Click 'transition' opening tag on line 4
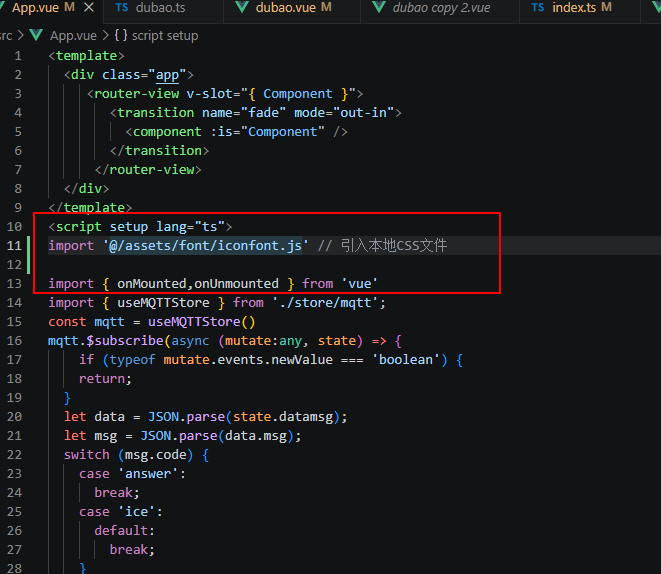 (156, 113)
